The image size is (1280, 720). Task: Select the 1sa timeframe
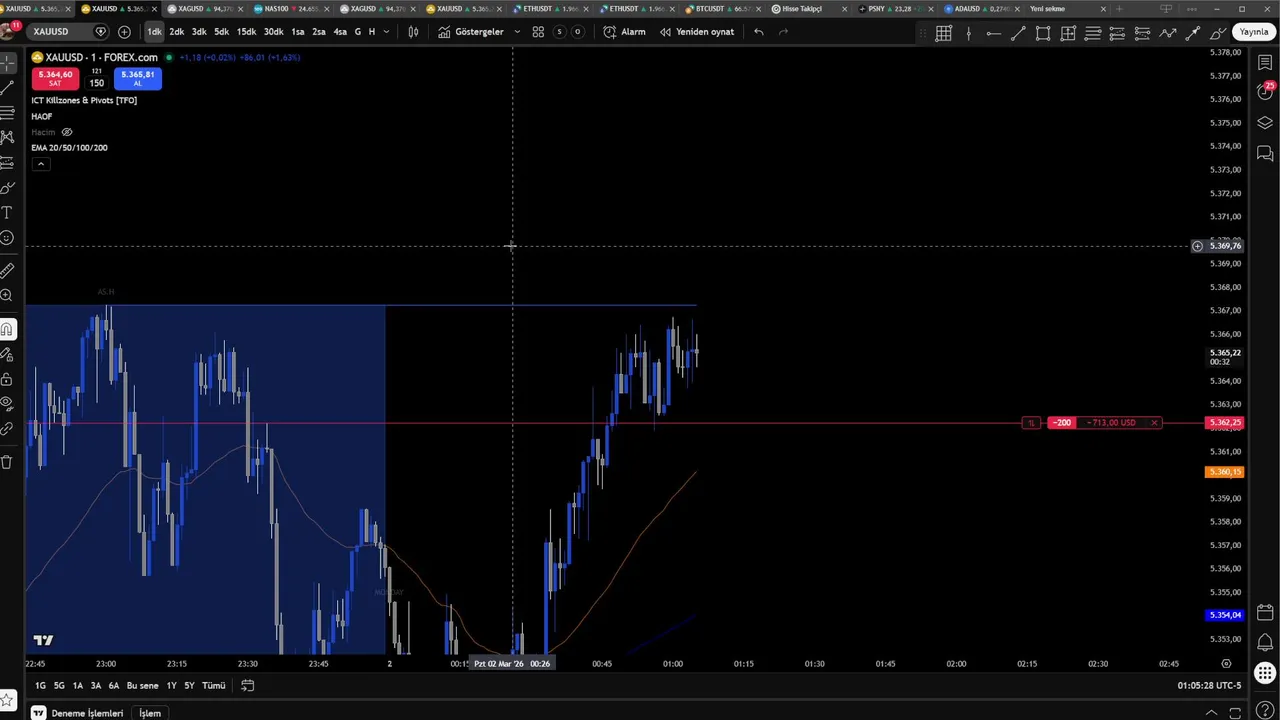coord(298,32)
